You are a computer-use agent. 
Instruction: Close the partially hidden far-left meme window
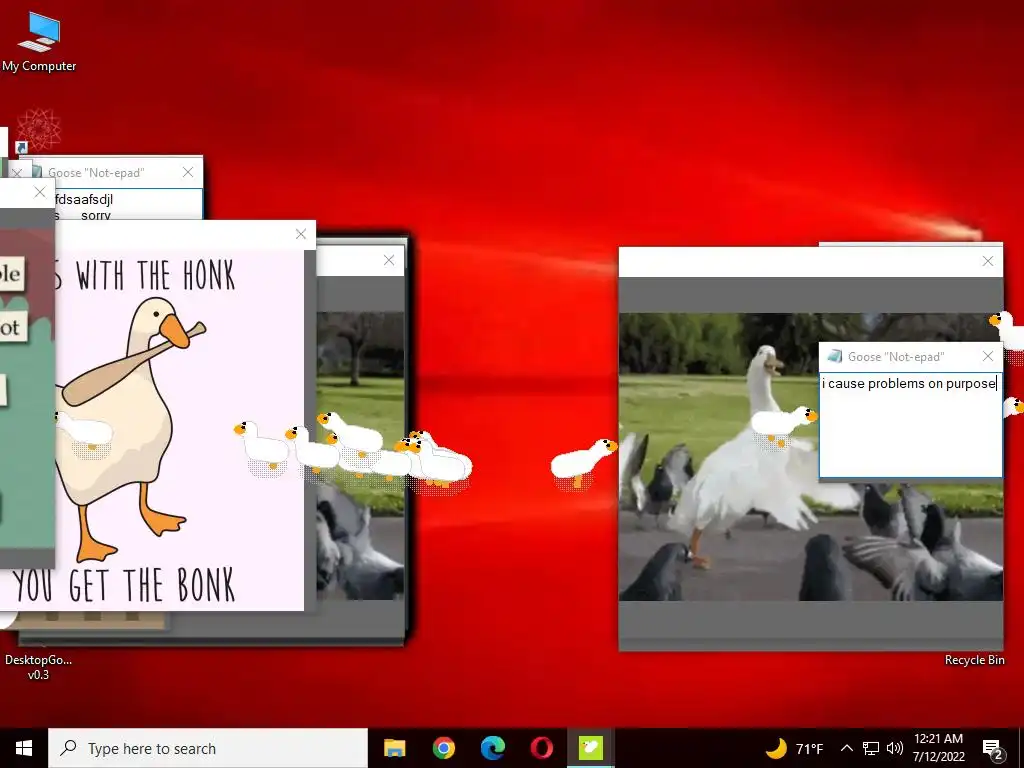click(x=40, y=192)
